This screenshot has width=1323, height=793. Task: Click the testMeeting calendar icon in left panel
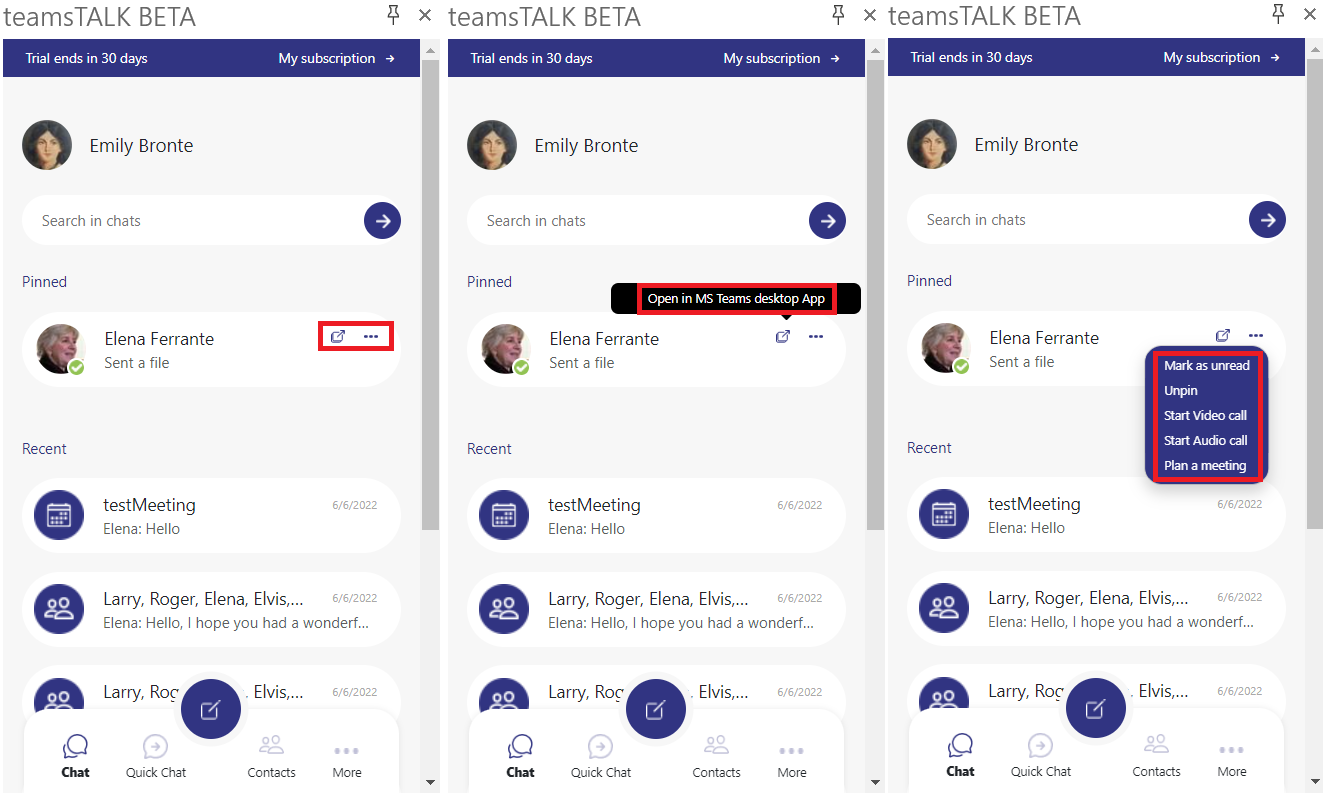click(x=59, y=515)
